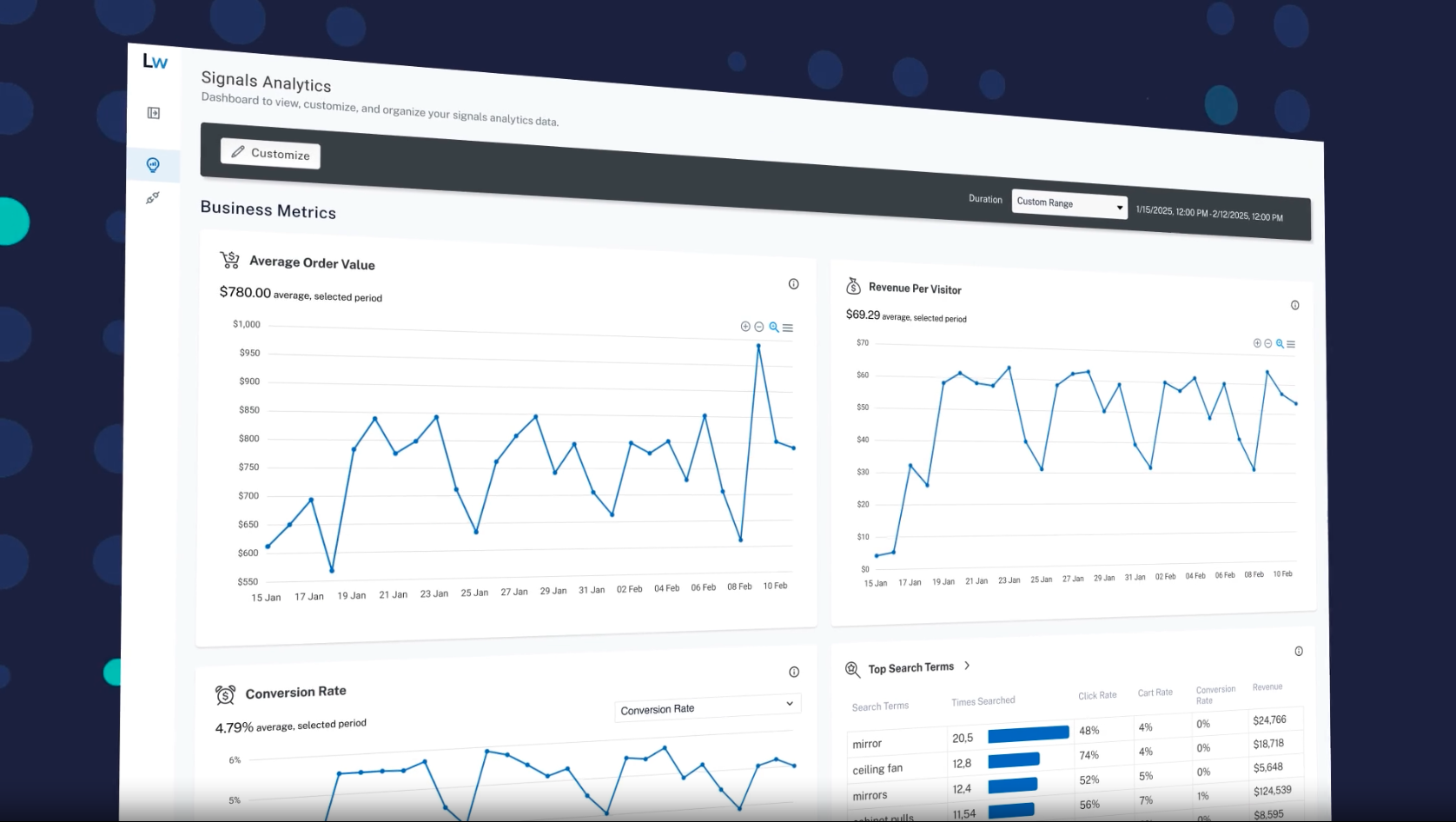Click the info icon on the Revenue Per Visitor card
Screen dimensions: 1456x822
pyautogui.click(x=1295, y=305)
